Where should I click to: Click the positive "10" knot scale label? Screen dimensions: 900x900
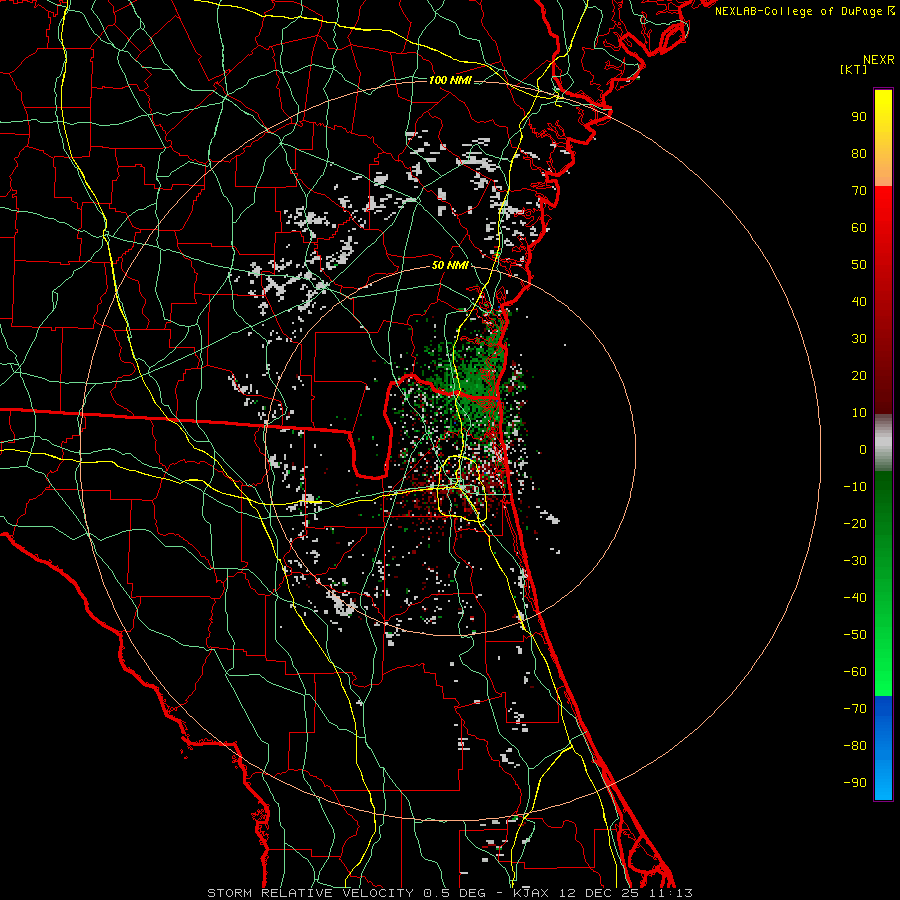[x=859, y=413]
